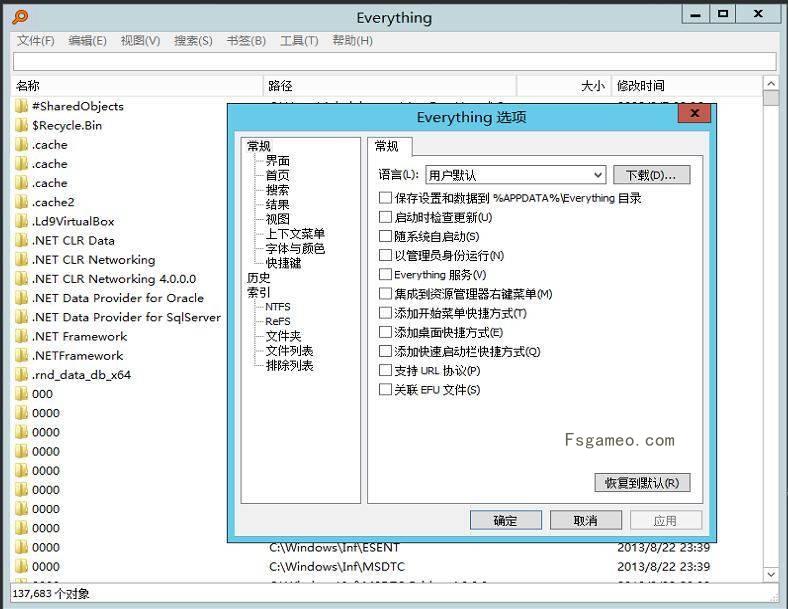Select the .Ld9VirtualBox folder icon
788x609 pixels.
click(21, 221)
